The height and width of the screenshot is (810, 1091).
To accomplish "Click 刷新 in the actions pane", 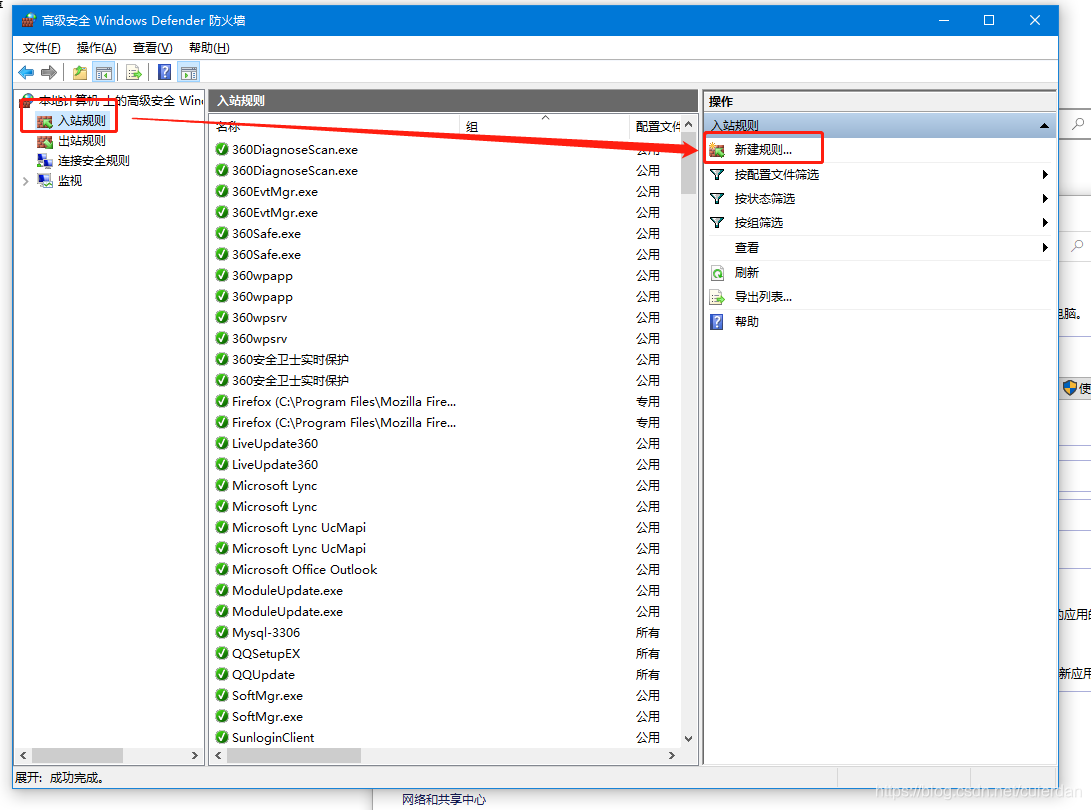I will click(747, 273).
